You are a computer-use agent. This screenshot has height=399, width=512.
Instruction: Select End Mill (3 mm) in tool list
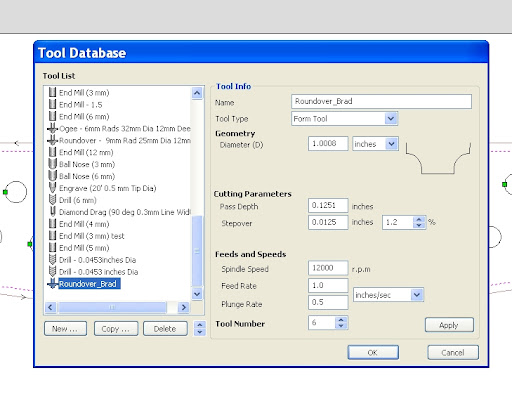coord(84,93)
